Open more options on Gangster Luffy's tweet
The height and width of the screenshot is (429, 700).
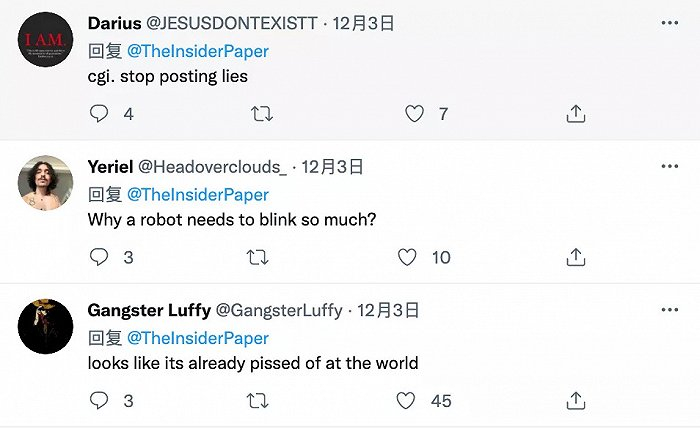coord(667,309)
